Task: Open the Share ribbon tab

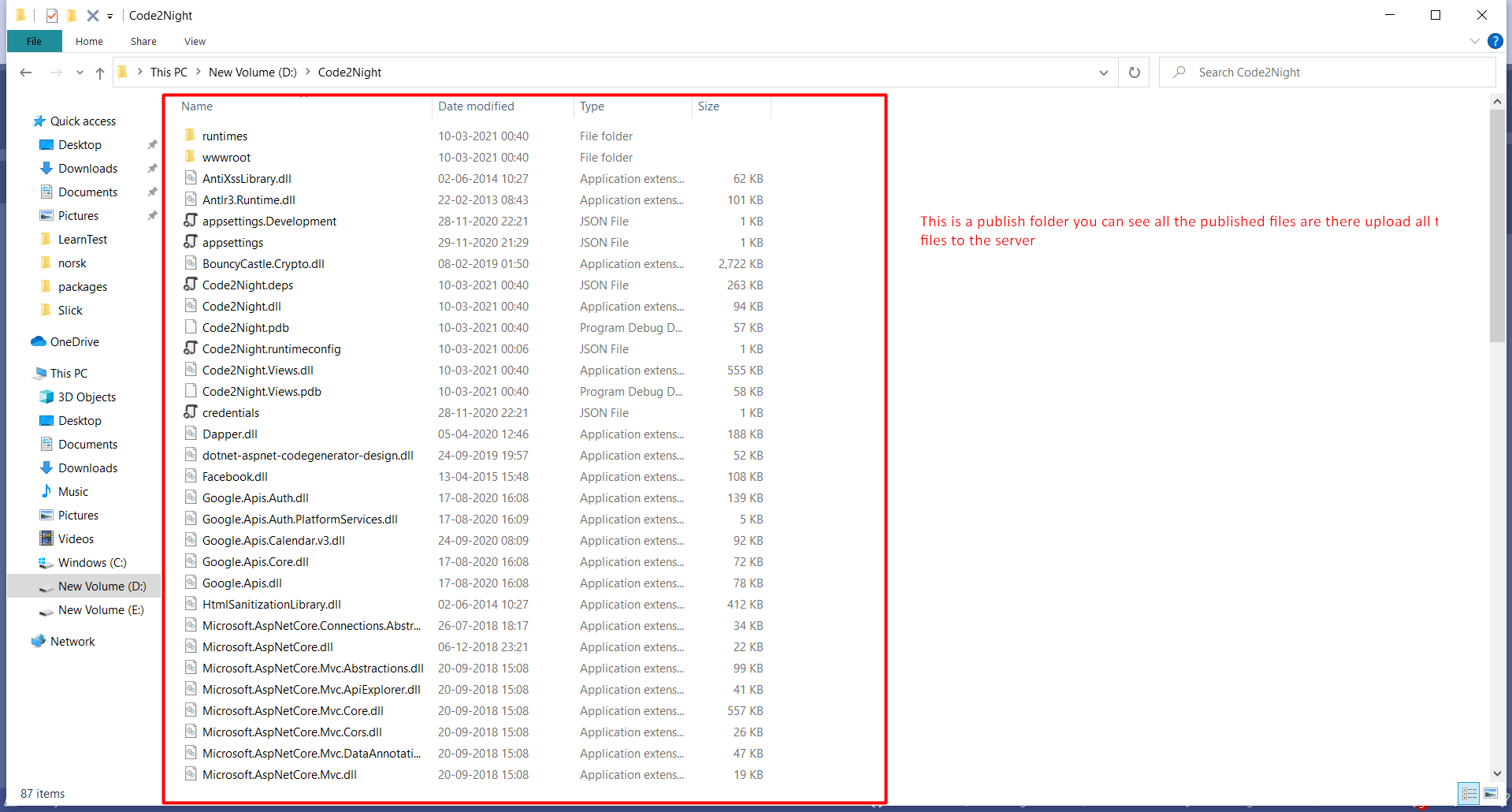Action: coord(143,41)
